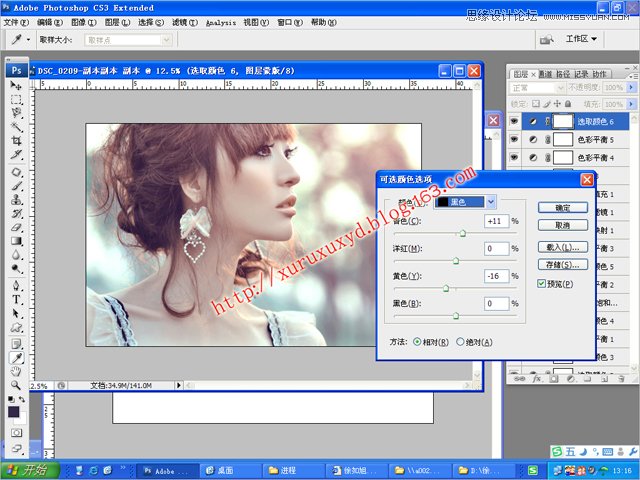Select the Brush tool

click(16, 186)
